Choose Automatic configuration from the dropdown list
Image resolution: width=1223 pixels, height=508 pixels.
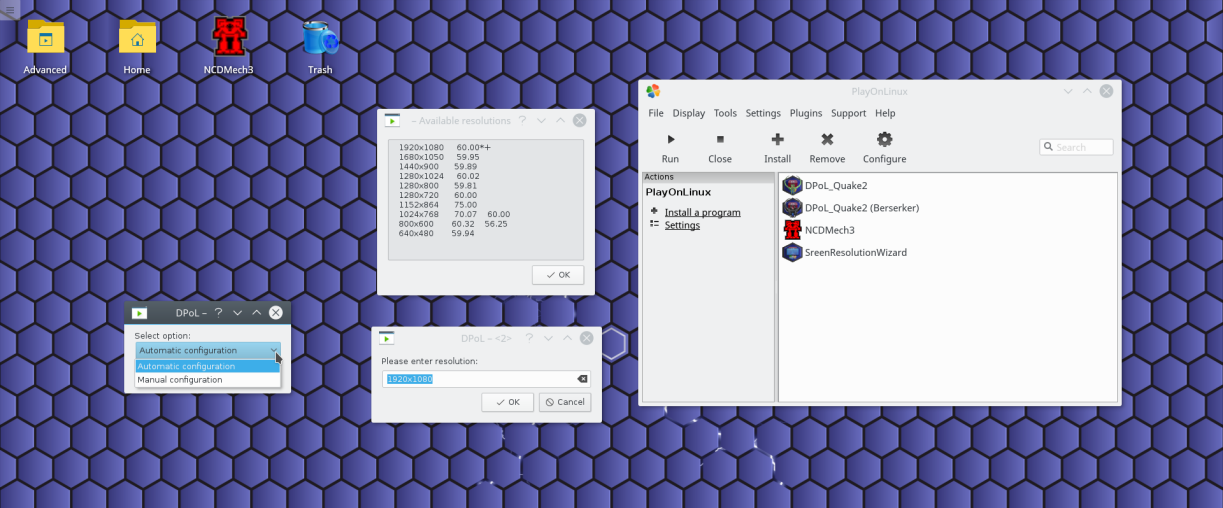pos(208,366)
